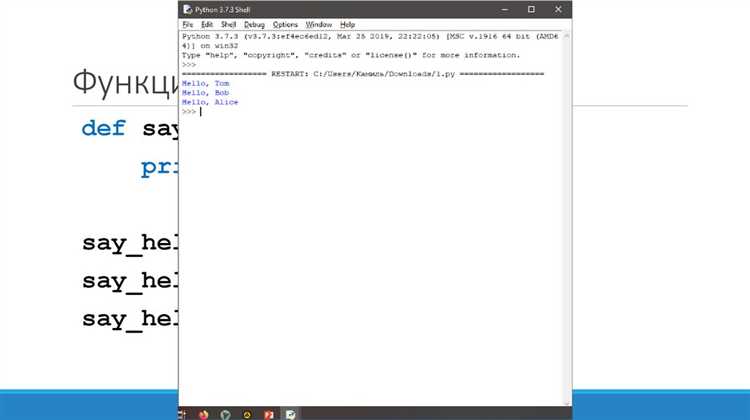Click the yellow round icon in the taskbar
Image resolution: width=750 pixels, height=420 pixels.
247,414
